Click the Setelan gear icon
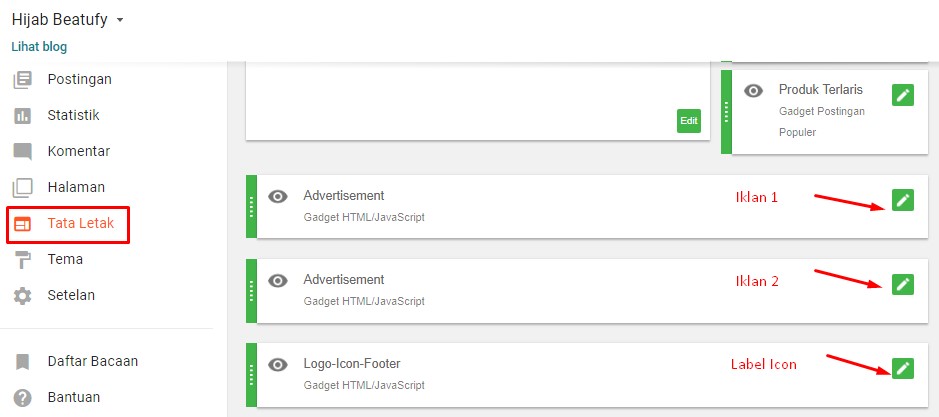Viewport: 939px width, 417px height. (22, 296)
